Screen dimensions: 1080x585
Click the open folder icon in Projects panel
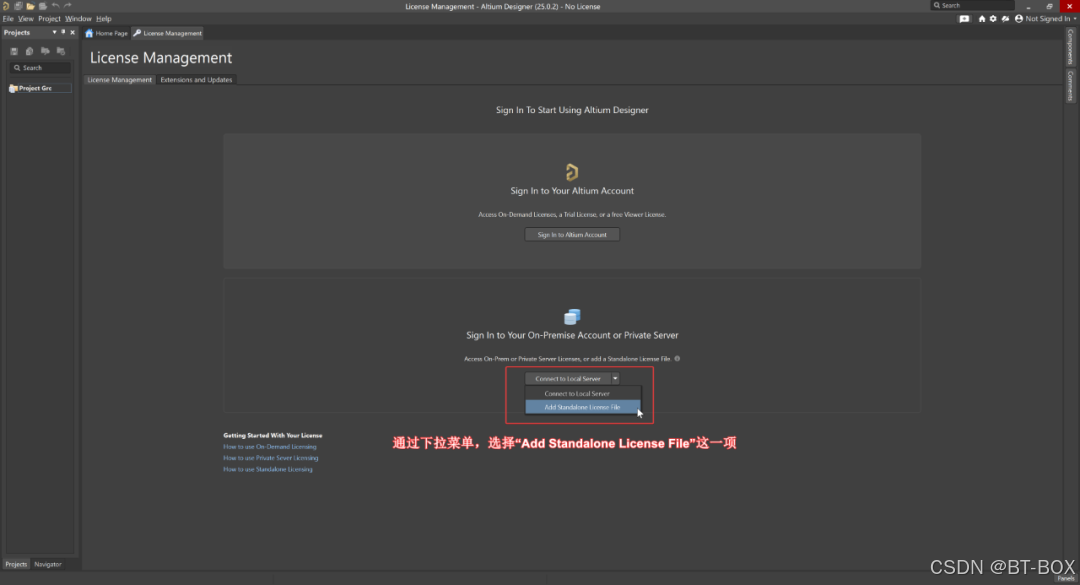[x=45, y=51]
